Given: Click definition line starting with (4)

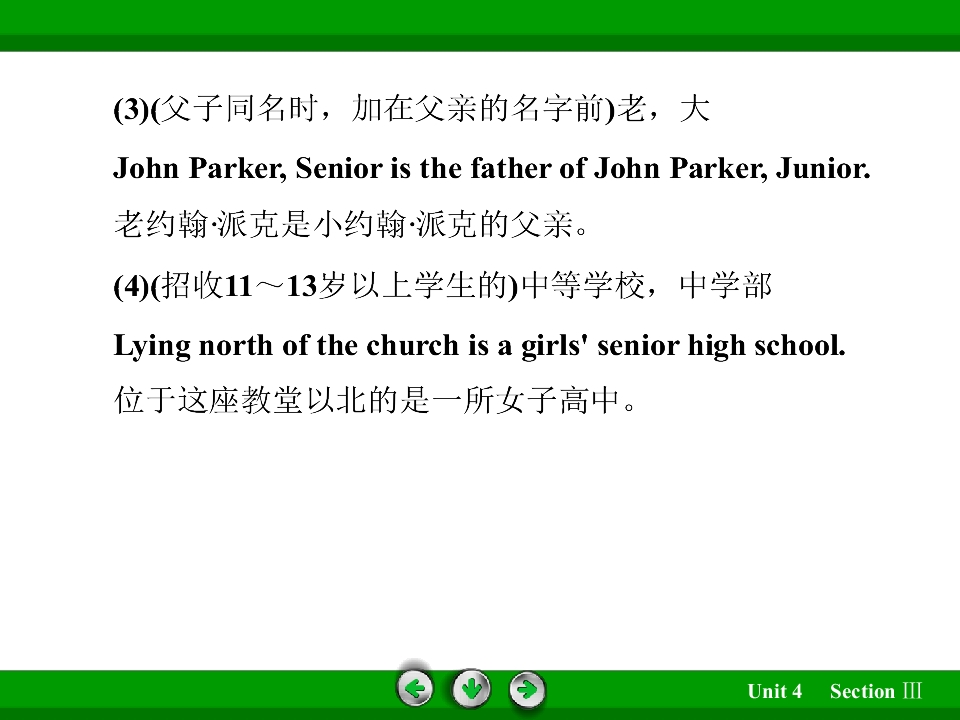Looking at the screenshot, I should (x=443, y=286).
